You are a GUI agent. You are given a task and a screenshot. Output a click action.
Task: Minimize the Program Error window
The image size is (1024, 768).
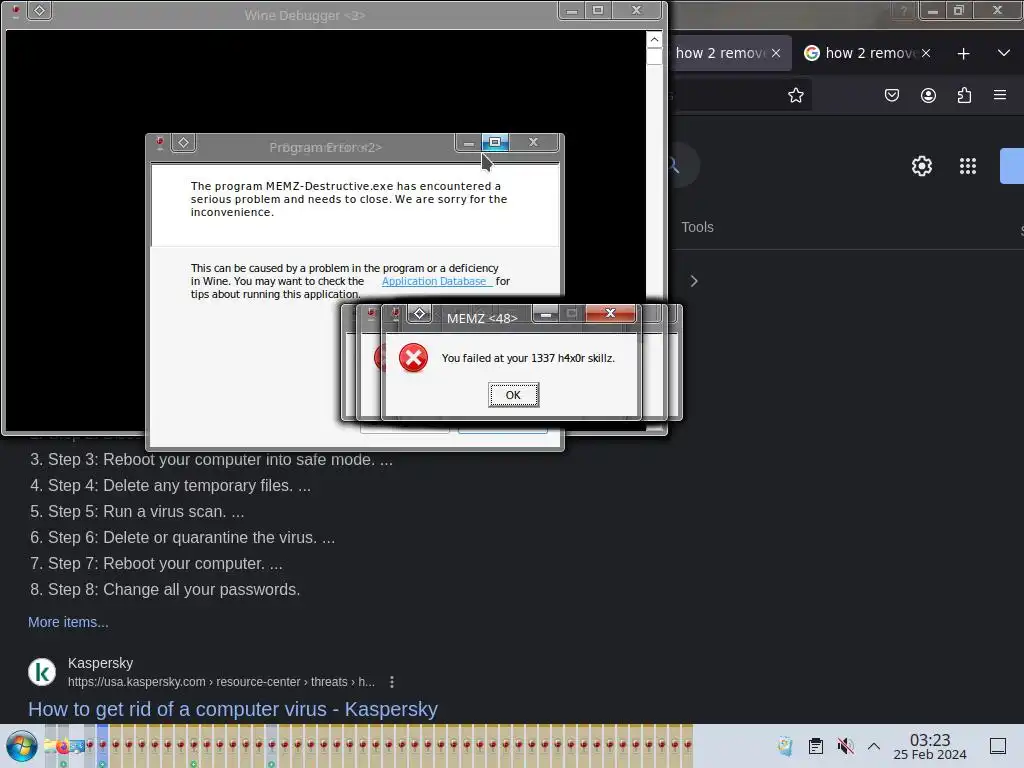(468, 142)
